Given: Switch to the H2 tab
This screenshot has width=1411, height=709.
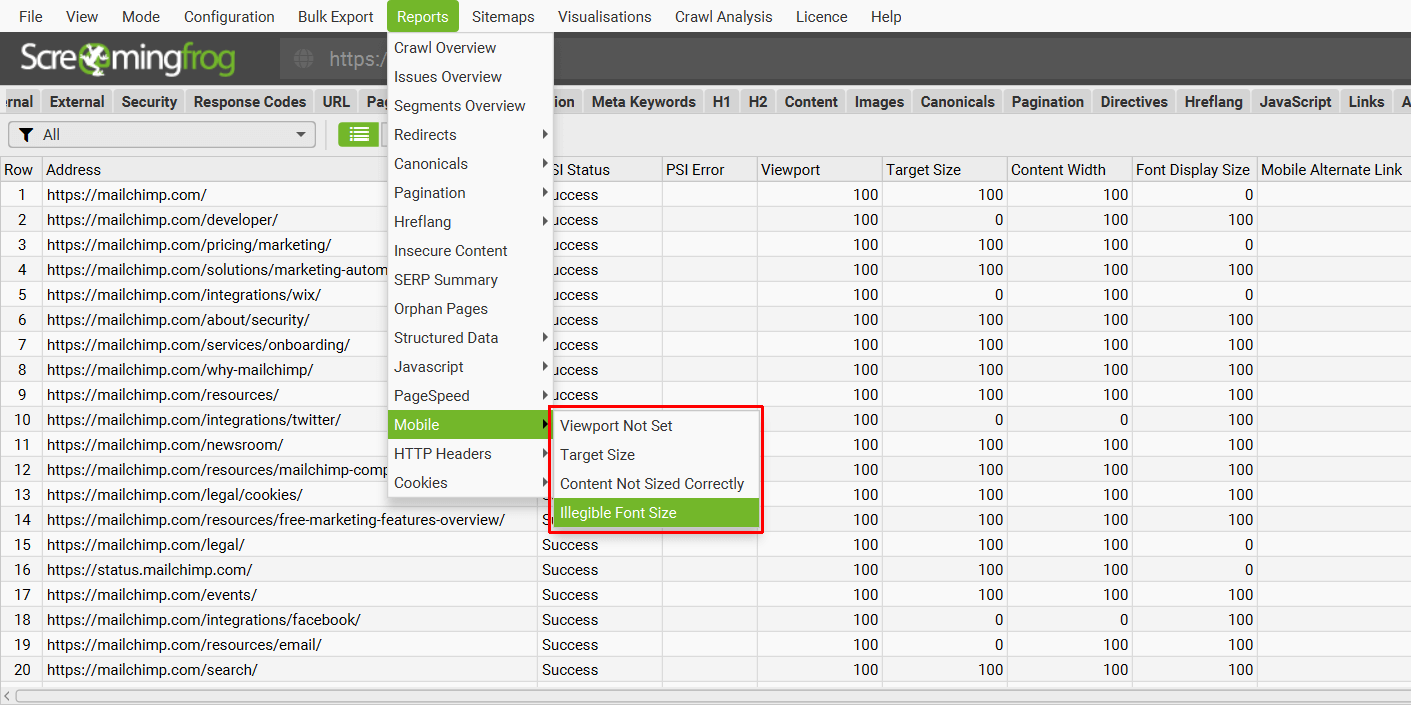Looking at the screenshot, I should (758, 102).
